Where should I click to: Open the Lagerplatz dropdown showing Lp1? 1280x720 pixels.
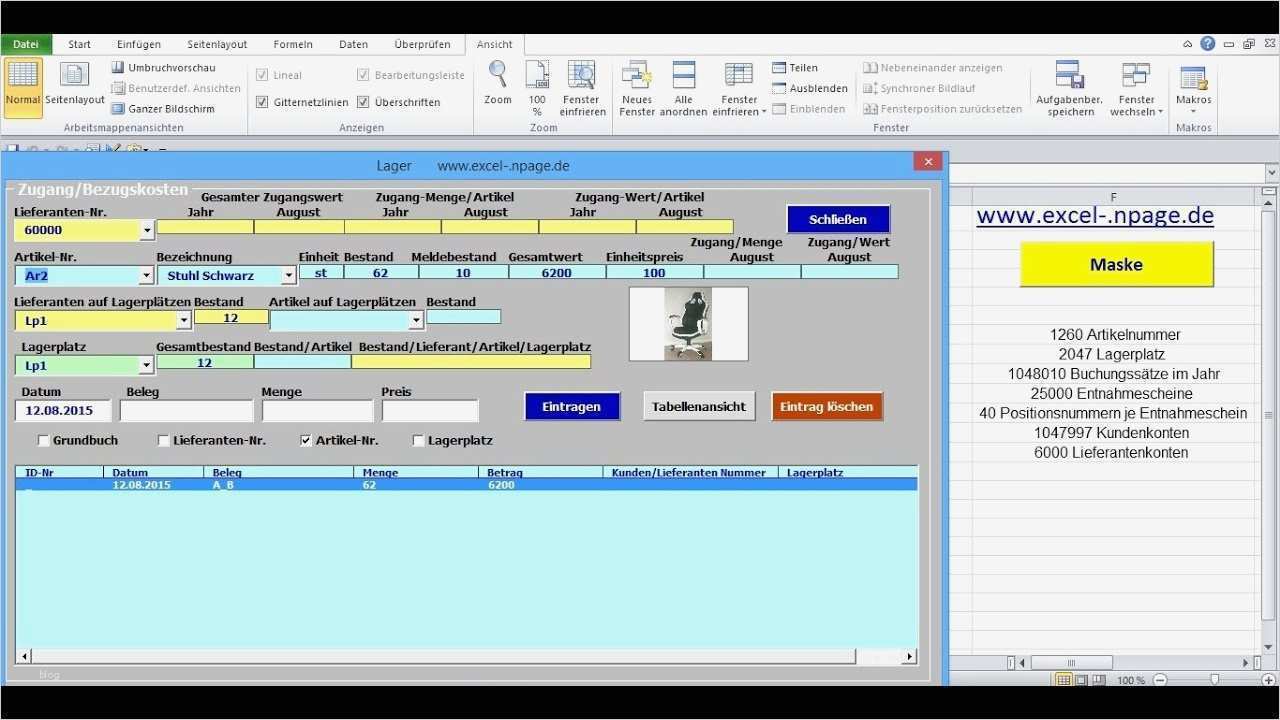(147, 365)
